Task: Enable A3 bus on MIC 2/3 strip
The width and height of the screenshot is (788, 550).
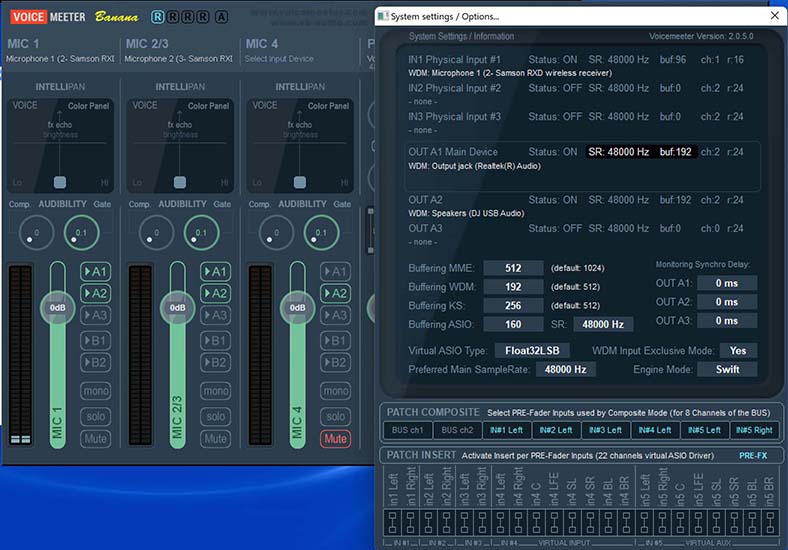Action: point(216,315)
